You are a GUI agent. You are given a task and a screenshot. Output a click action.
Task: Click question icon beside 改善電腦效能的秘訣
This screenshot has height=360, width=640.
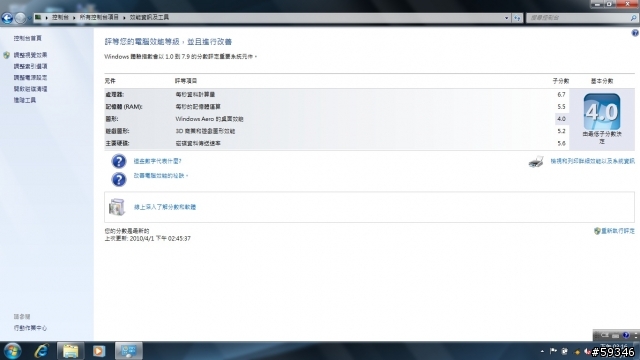[119, 179]
